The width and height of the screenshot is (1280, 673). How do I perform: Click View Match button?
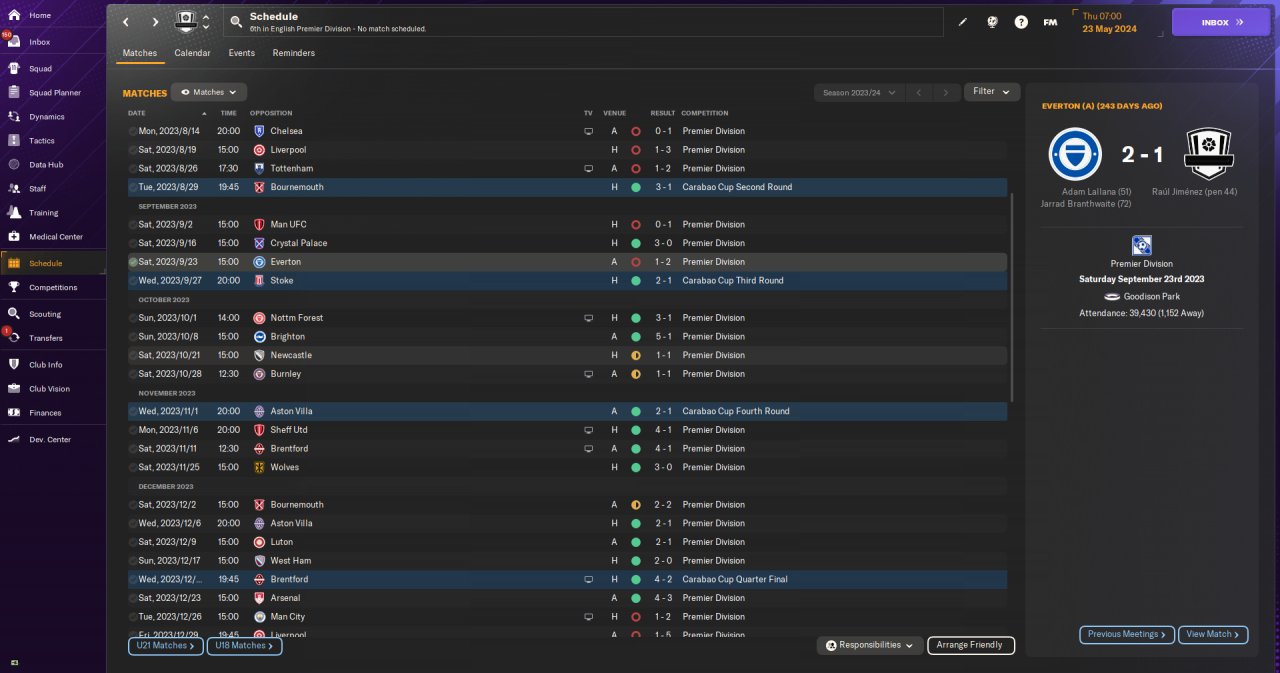coord(1214,634)
